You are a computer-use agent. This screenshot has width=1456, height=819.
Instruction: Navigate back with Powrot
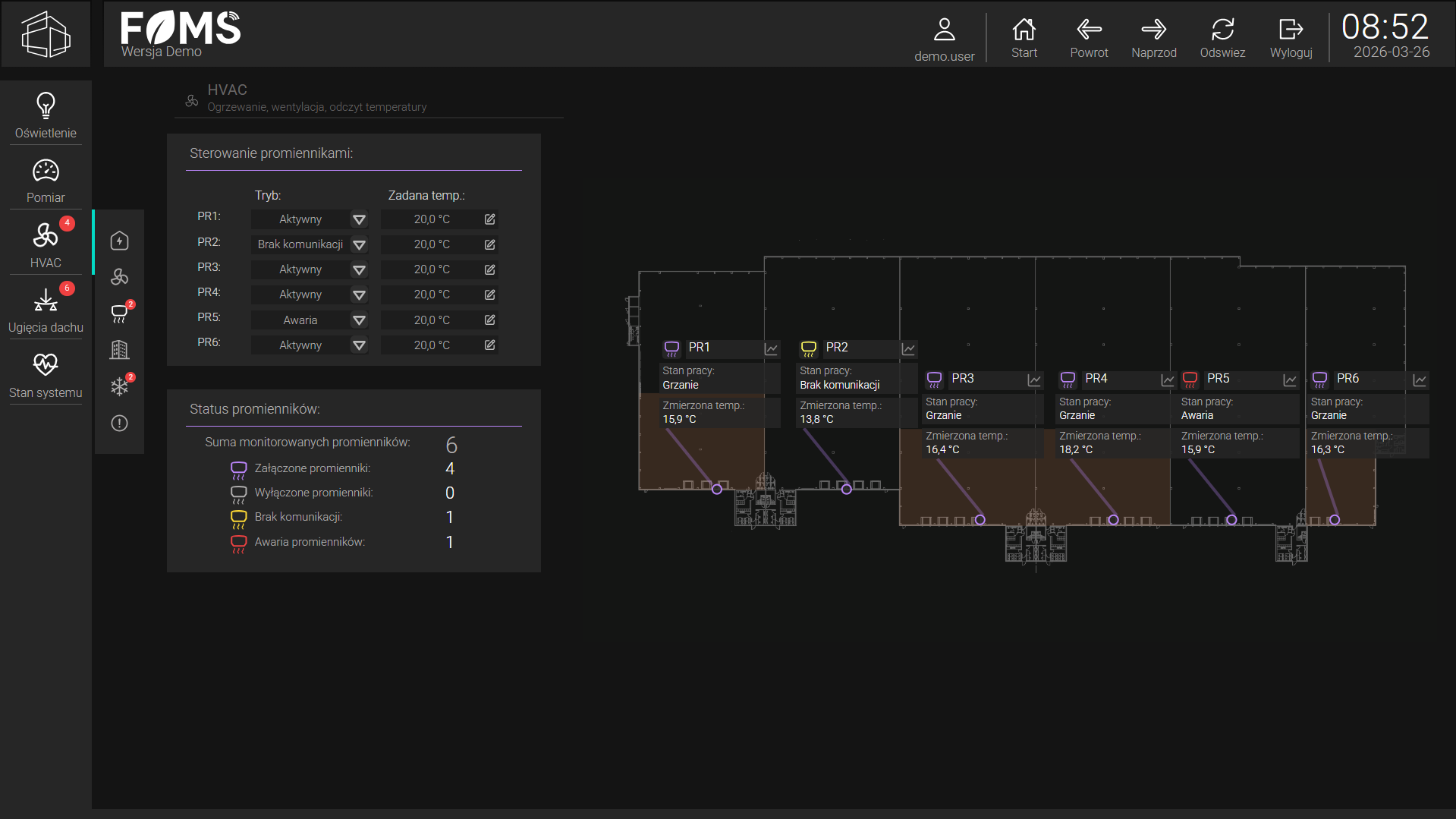click(x=1089, y=37)
